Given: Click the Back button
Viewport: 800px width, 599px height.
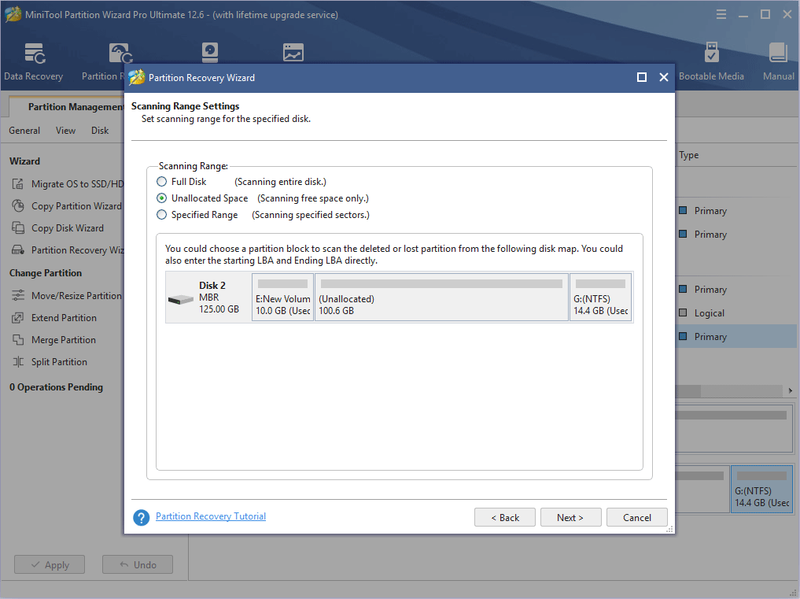Looking at the screenshot, I should [x=505, y=517].
